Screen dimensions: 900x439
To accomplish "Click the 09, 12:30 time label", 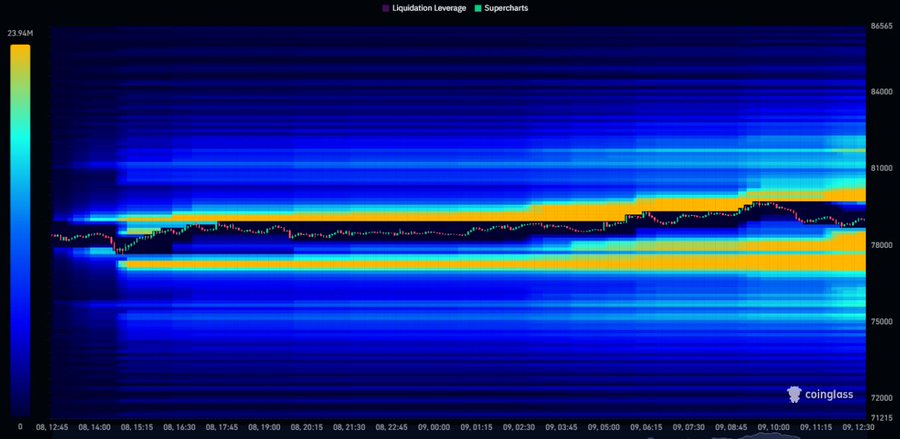I will pyautogui.click(x=859, y=428).
